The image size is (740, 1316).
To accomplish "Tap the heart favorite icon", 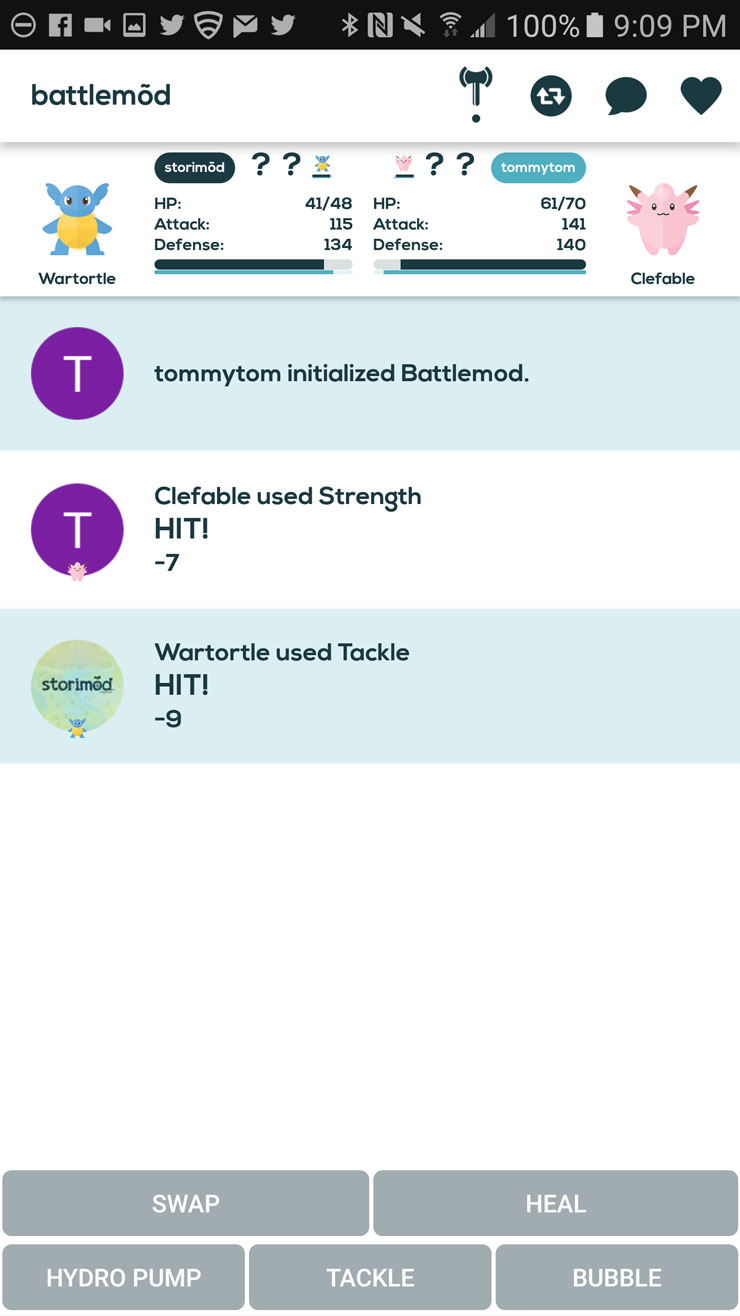I will click(x=701, y=96).
